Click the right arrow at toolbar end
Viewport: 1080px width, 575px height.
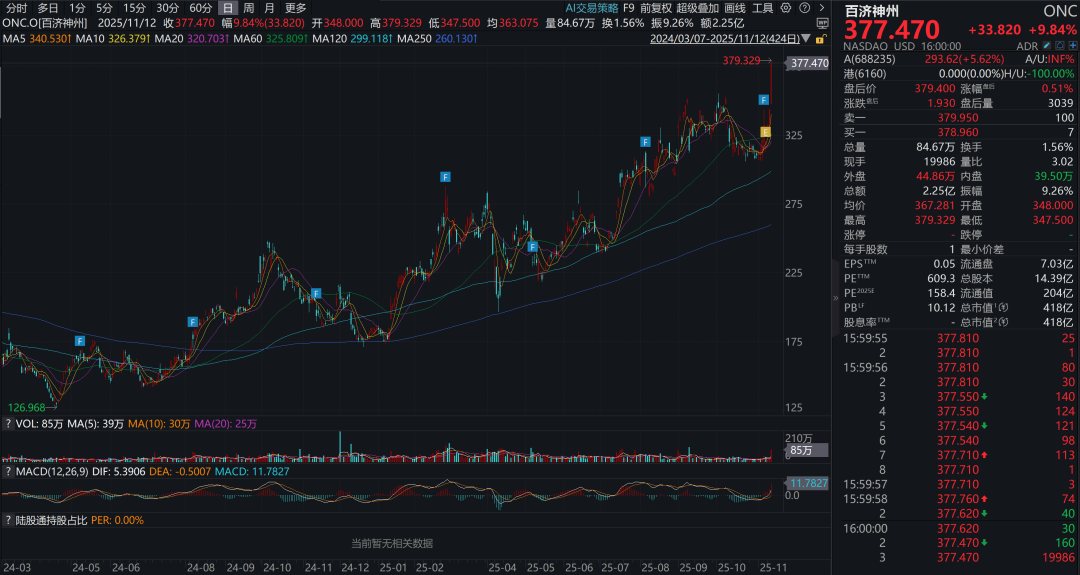[x=822, y=8]
